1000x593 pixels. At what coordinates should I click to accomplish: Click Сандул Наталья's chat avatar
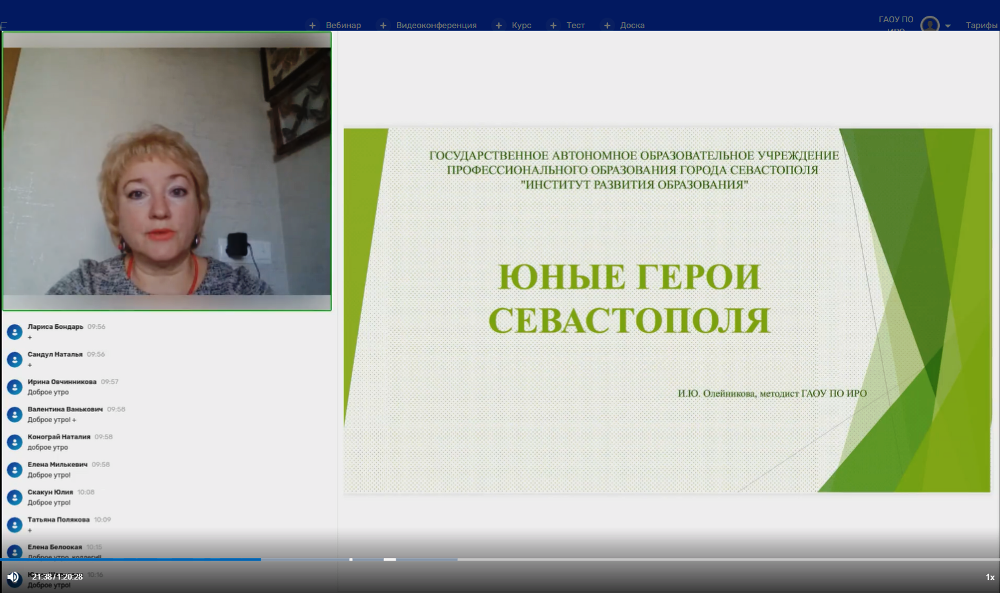(15, 359)
